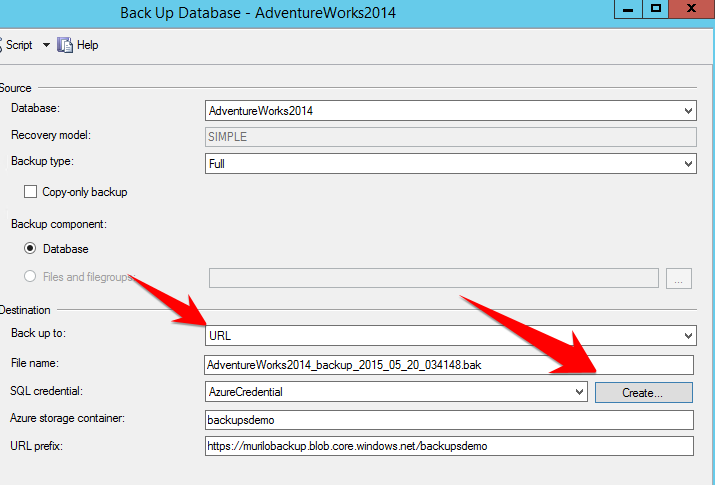Click the Script toolbar button
This screenshot has height=485, width=715.
(x=16, y=45)
